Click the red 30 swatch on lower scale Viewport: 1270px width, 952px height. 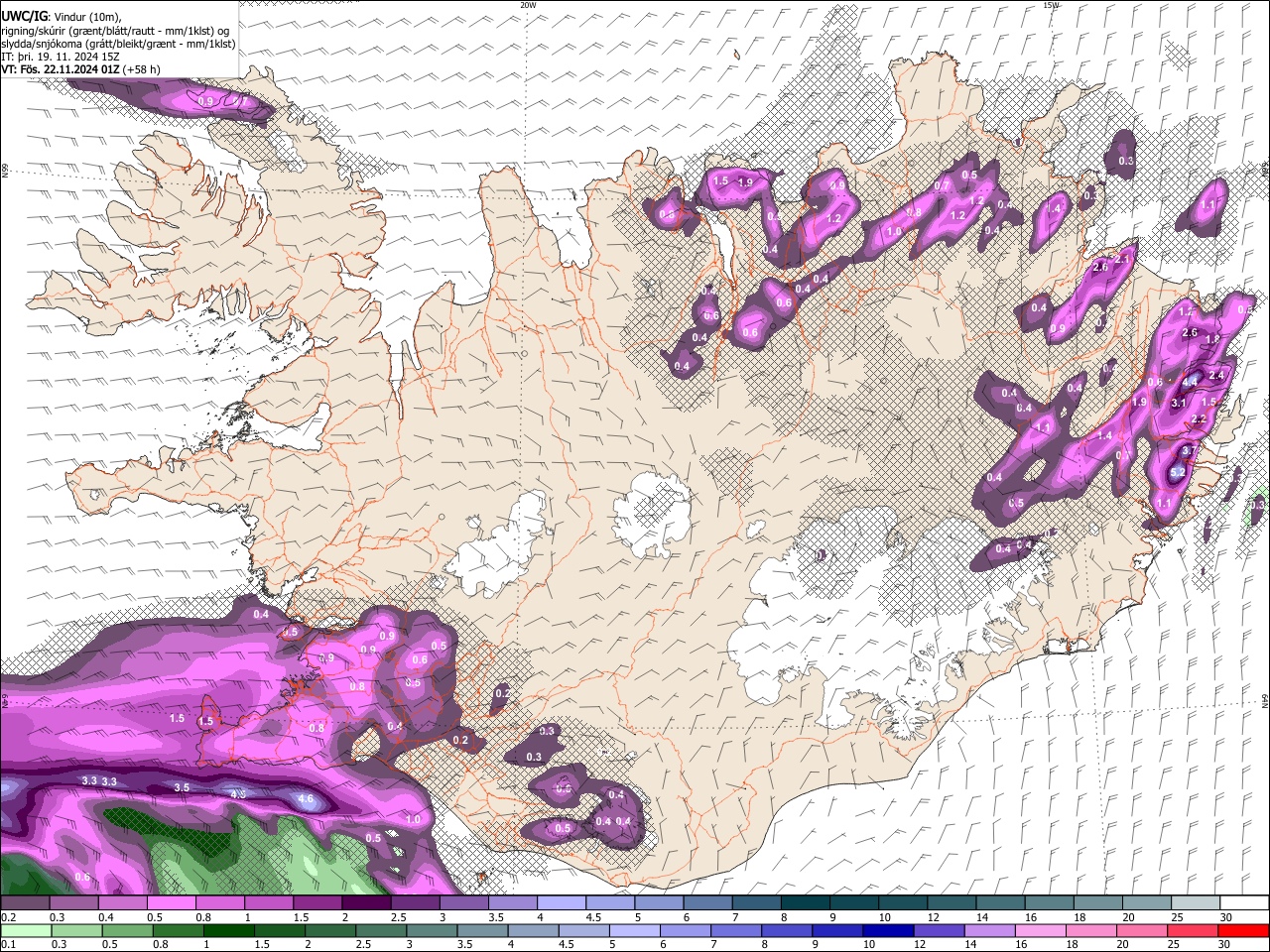click(1245, 931)
